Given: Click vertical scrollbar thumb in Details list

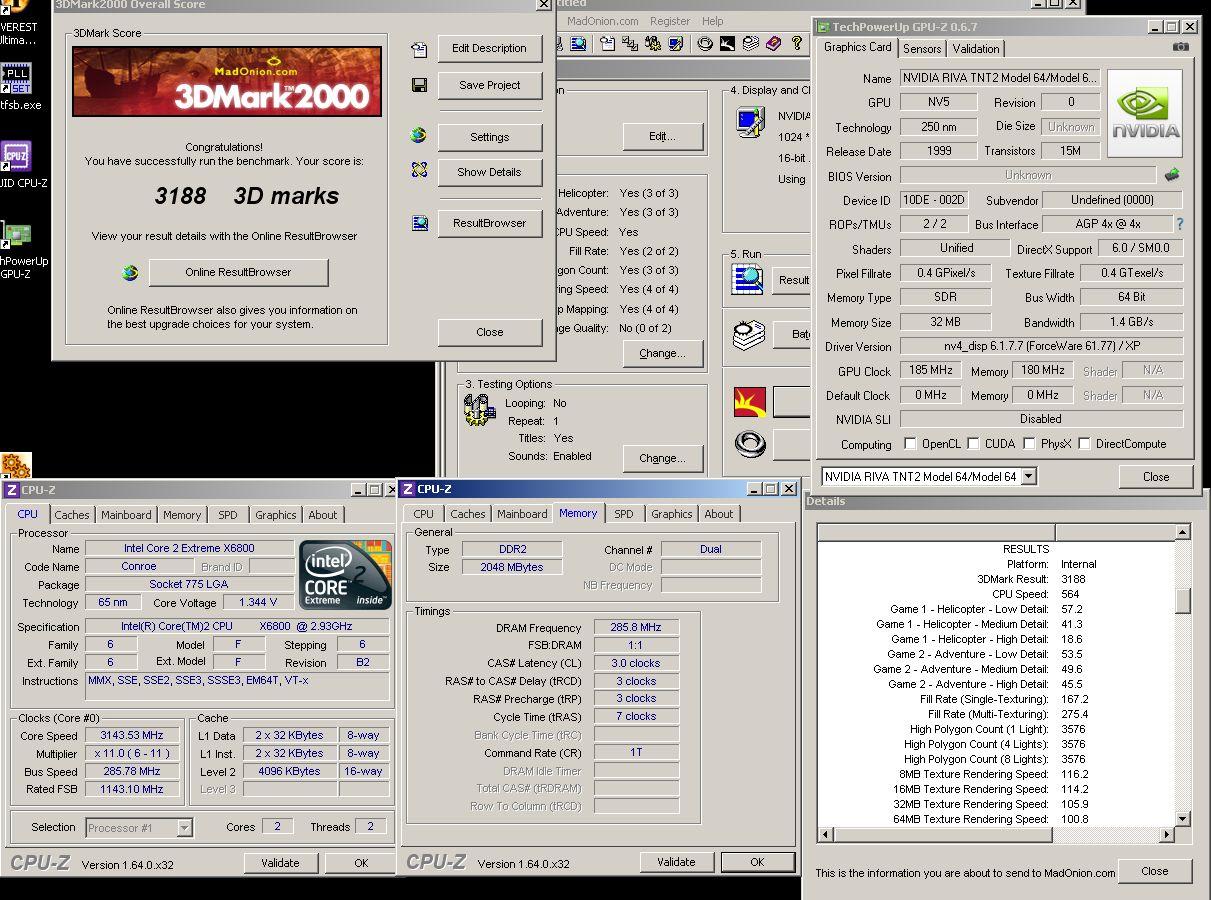Looking at the screenshot, I should (x=1183, y=601).
